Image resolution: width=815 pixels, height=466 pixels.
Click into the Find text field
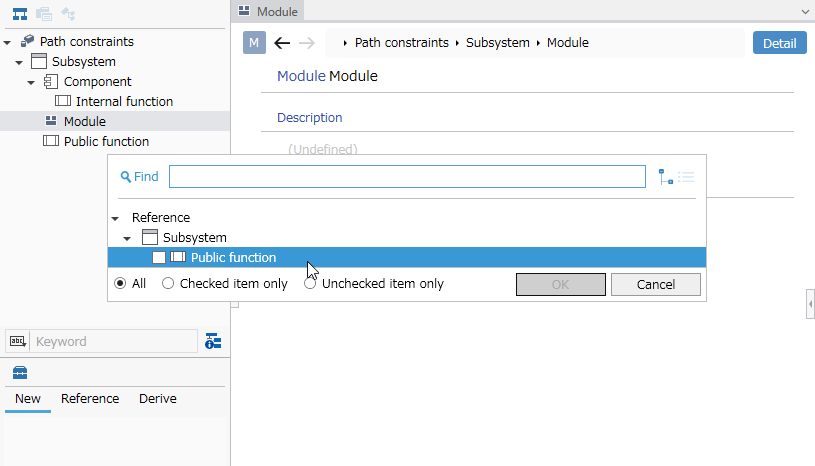[x=407, y=177]
